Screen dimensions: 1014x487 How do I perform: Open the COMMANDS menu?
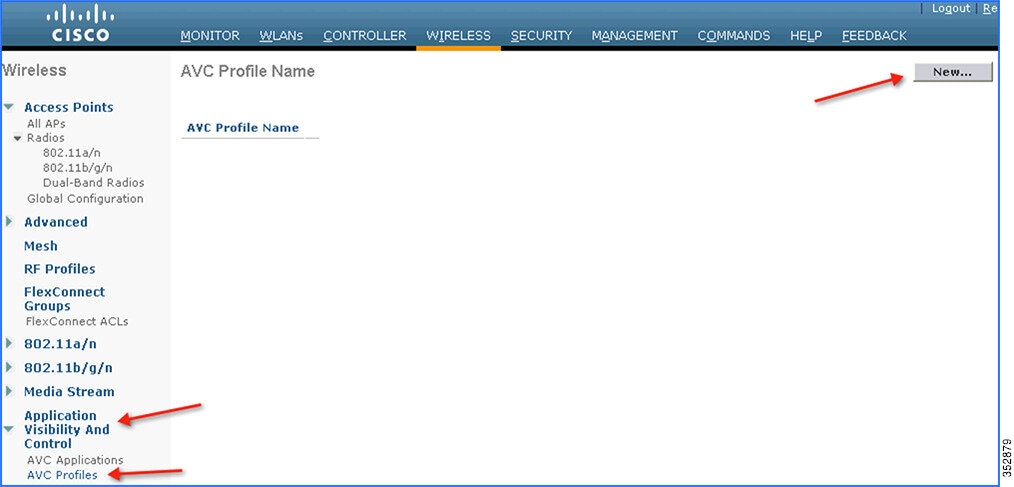(x=733, y=36)
